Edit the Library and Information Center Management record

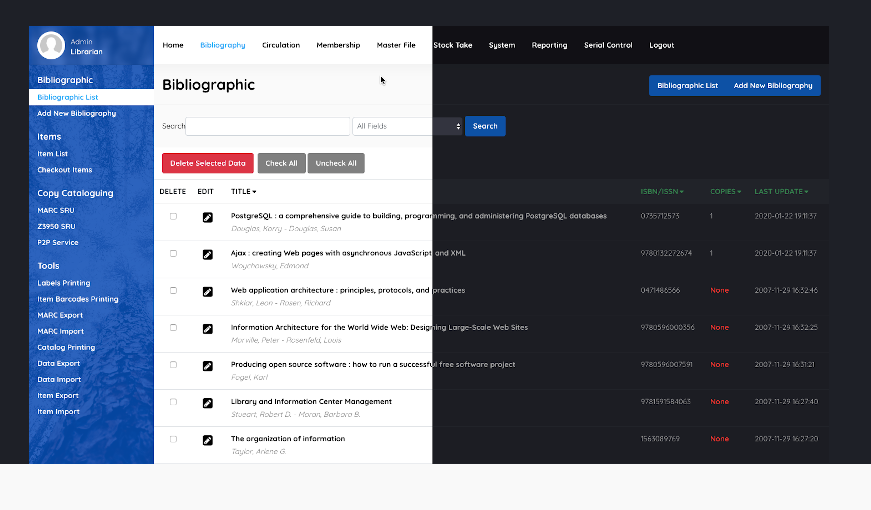click(208, 403)
